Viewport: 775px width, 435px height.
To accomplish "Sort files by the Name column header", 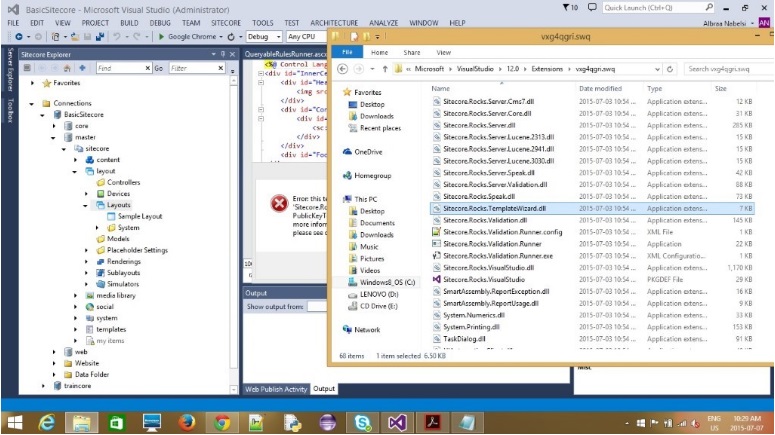I will tap(440, 88).
